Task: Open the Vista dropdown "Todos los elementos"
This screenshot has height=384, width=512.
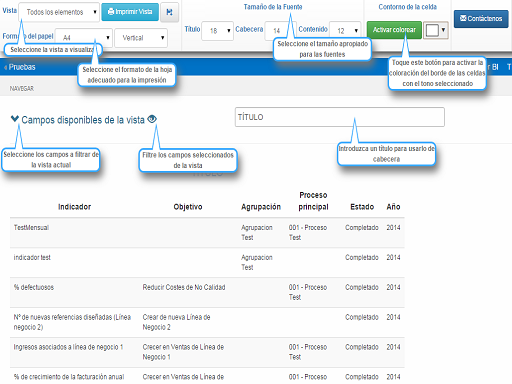Action: click(59, 12)
